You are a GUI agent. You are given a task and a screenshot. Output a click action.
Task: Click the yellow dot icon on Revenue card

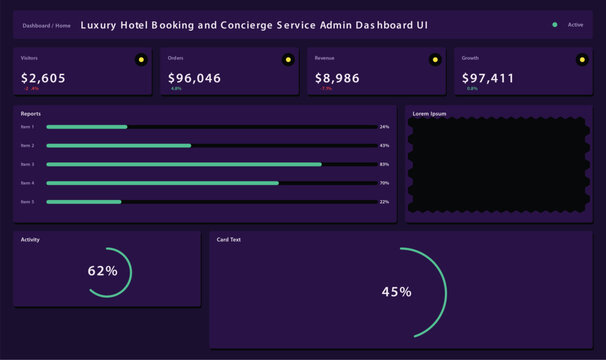click(435, 60)
